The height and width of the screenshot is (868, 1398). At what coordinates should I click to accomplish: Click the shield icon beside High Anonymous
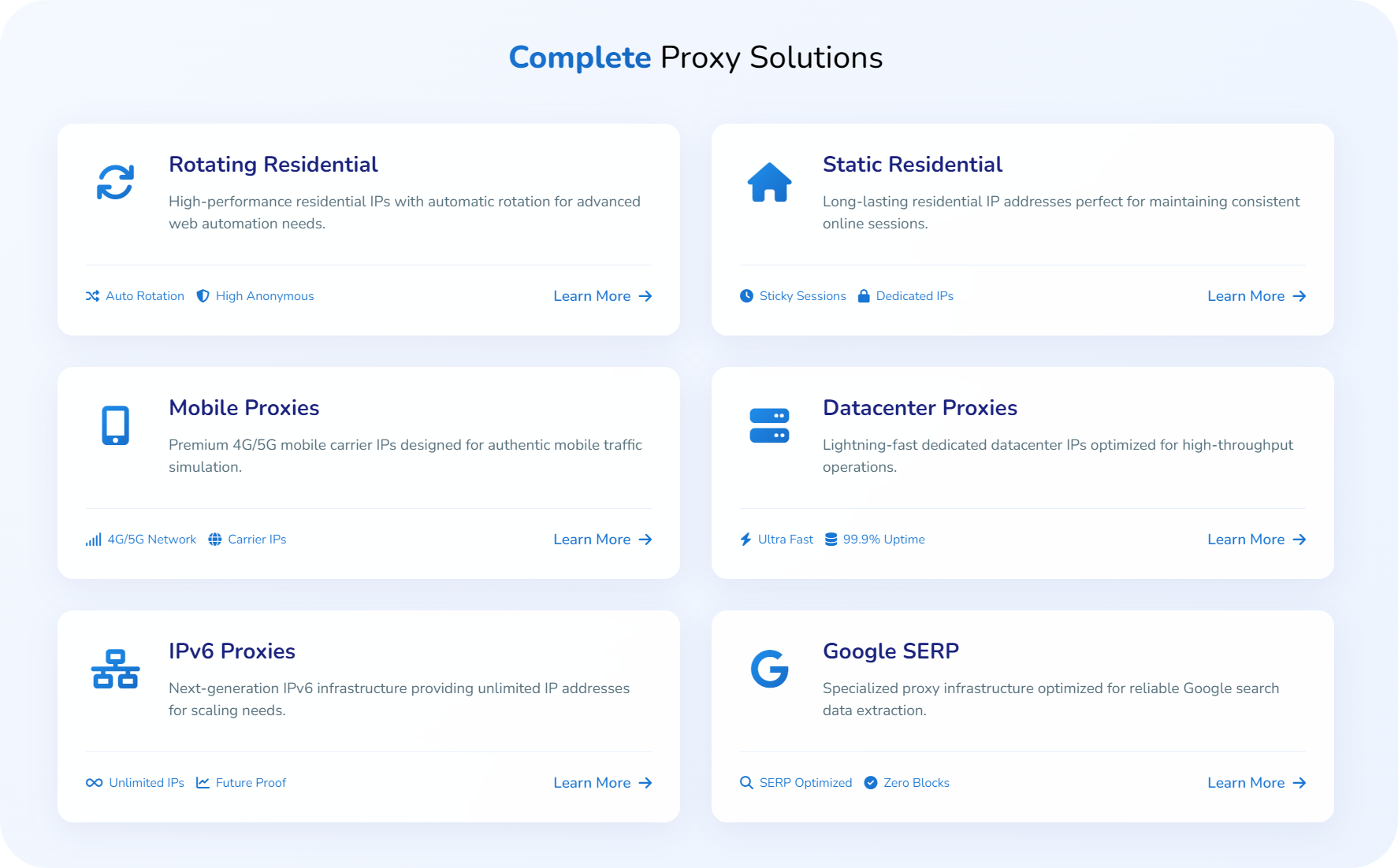(203, 296)
